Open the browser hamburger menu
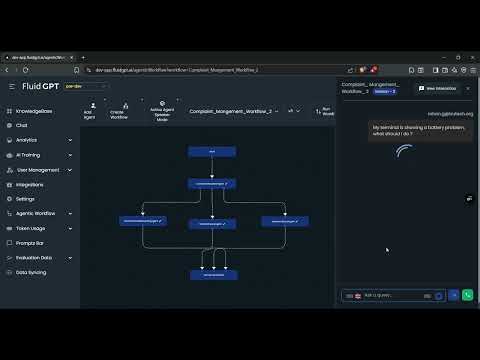The image size is (480, 360). coord(473,70)
